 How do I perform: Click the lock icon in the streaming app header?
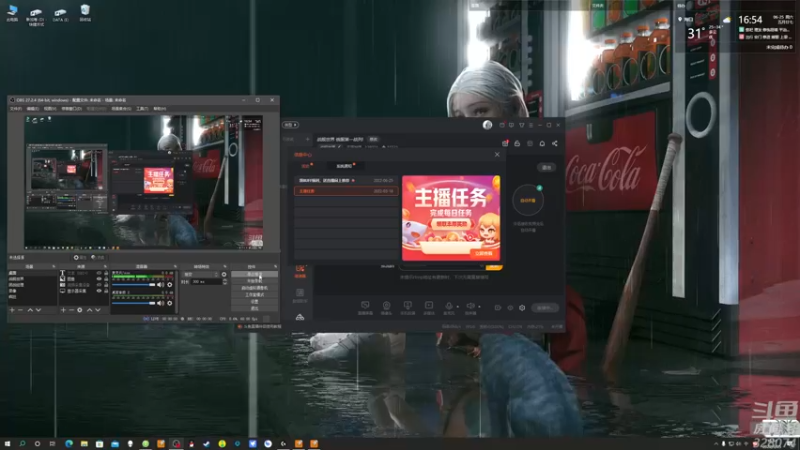pyautogui.click(x=517, y=143)
